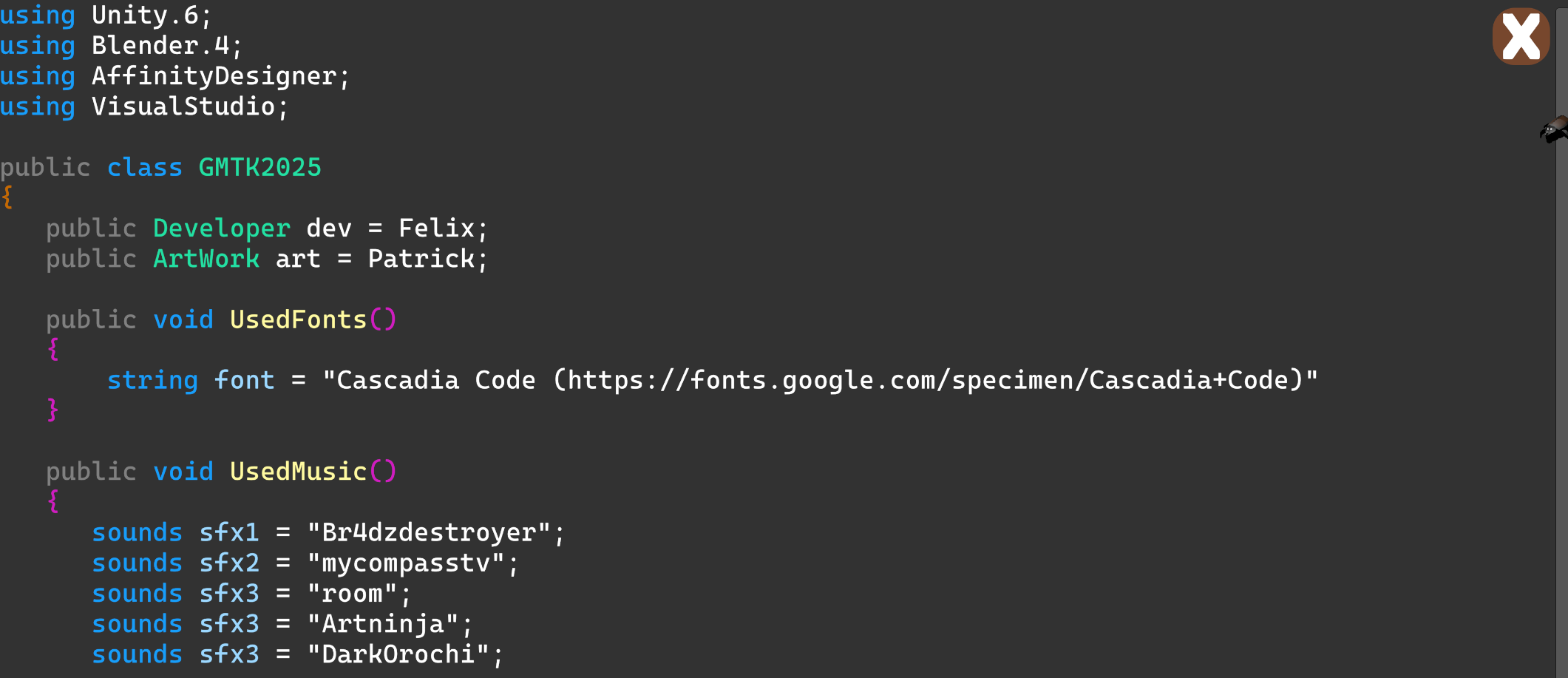Click the UsedMusic method name
1568x678 pixels.
tap(298, 472)
